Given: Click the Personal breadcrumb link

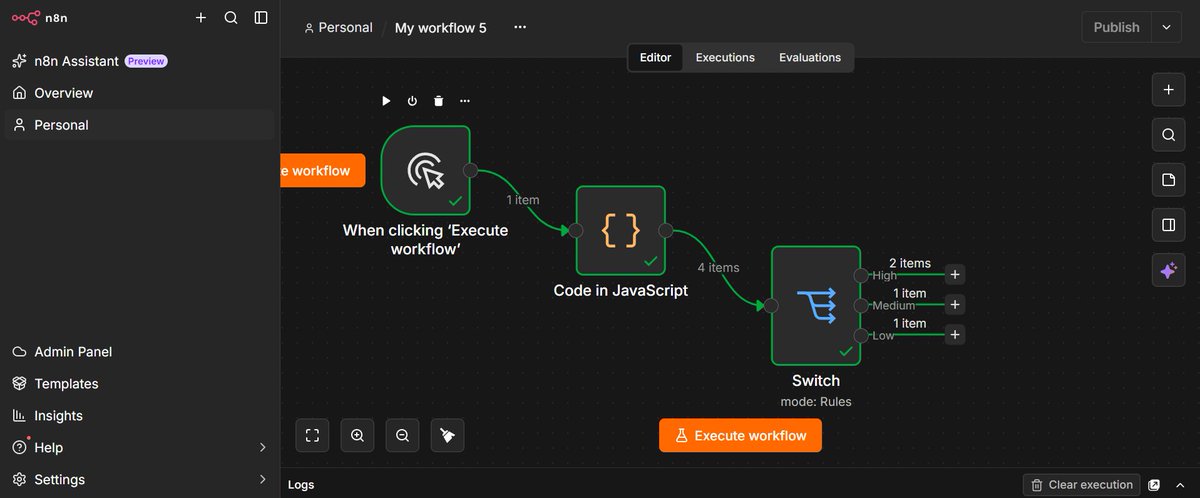Looking at the screenshot, I should pyautogui.click(x=338, y=28).
